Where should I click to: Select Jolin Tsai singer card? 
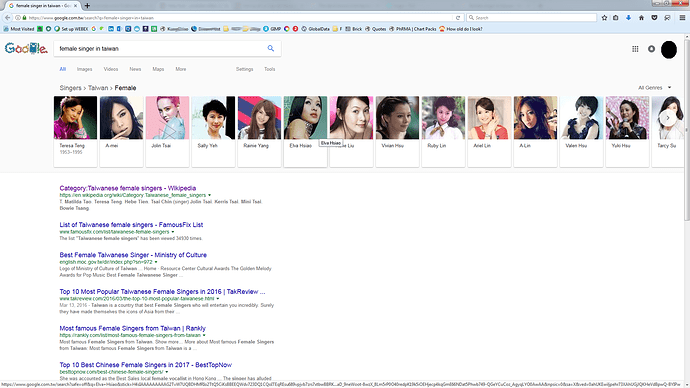pos(167,132)
